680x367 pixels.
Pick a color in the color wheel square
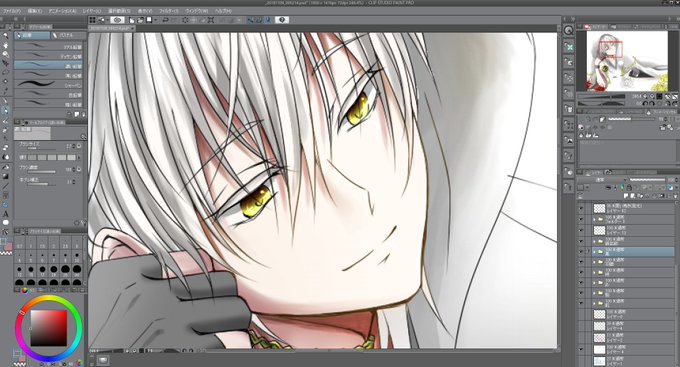click(49, 328)
